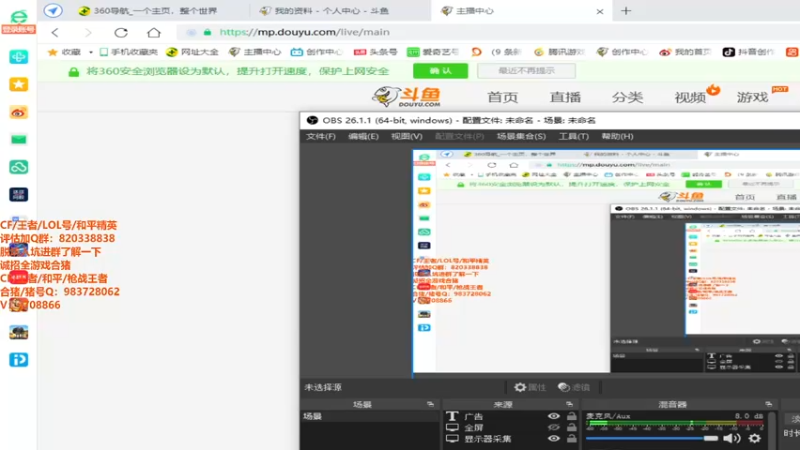Open the green mail sidebar icon
Viewport: 800px width, 450px height.
click(18, 139)
